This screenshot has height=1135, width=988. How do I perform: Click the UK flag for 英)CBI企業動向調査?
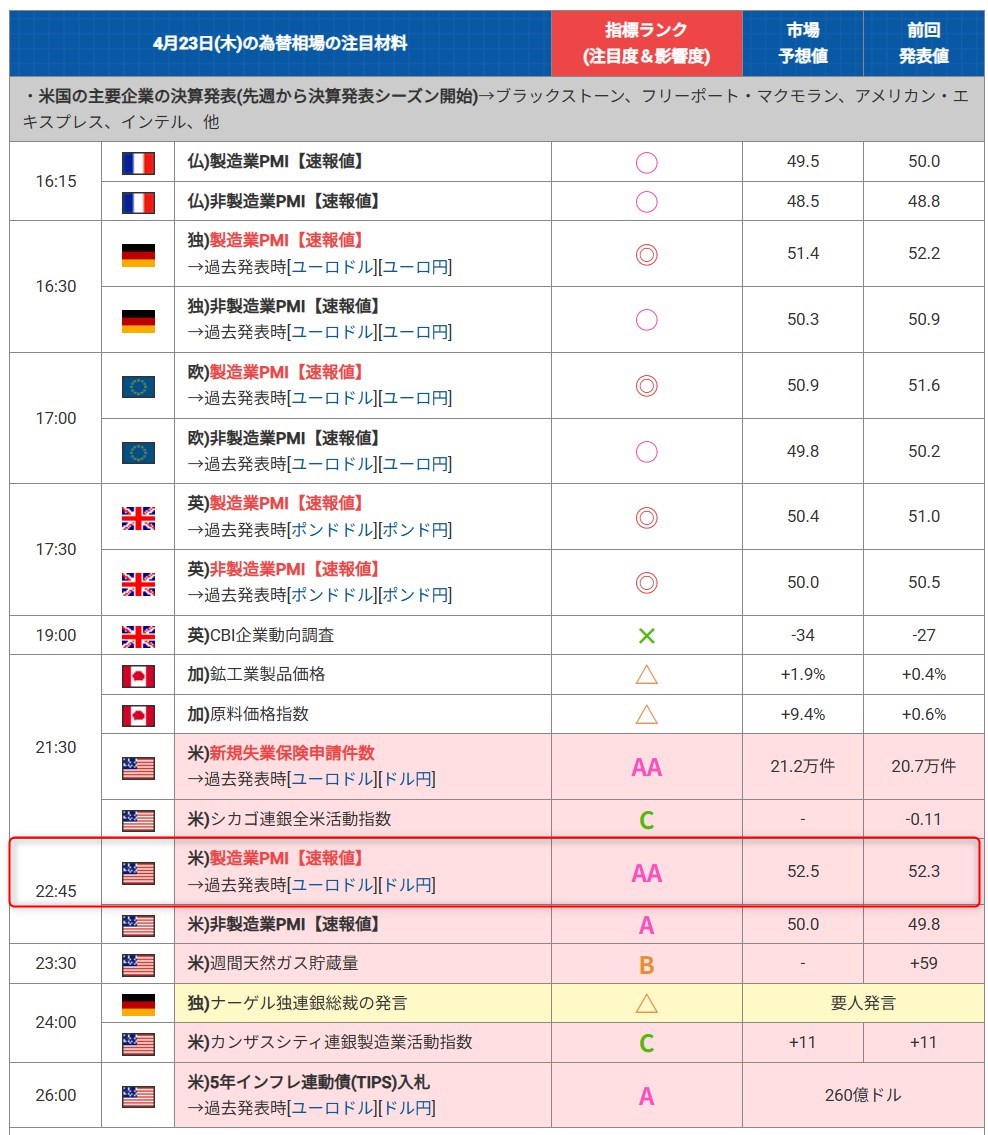(x=138, y=636)
